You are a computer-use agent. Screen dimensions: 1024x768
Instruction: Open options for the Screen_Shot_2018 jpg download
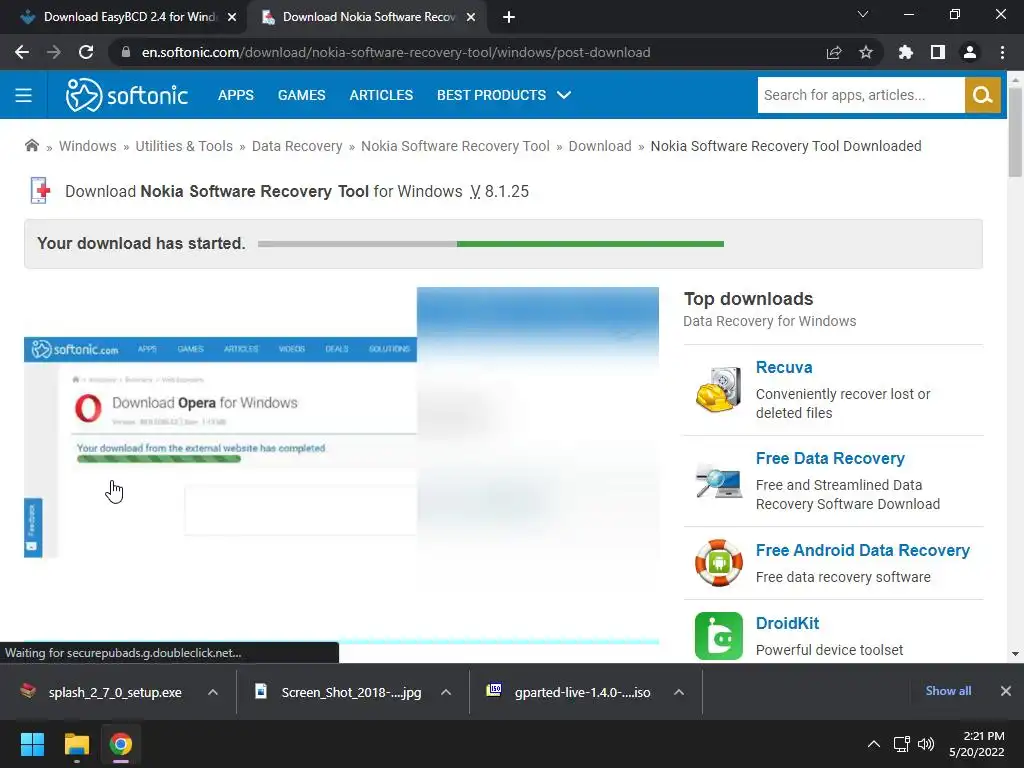point(446,692)
